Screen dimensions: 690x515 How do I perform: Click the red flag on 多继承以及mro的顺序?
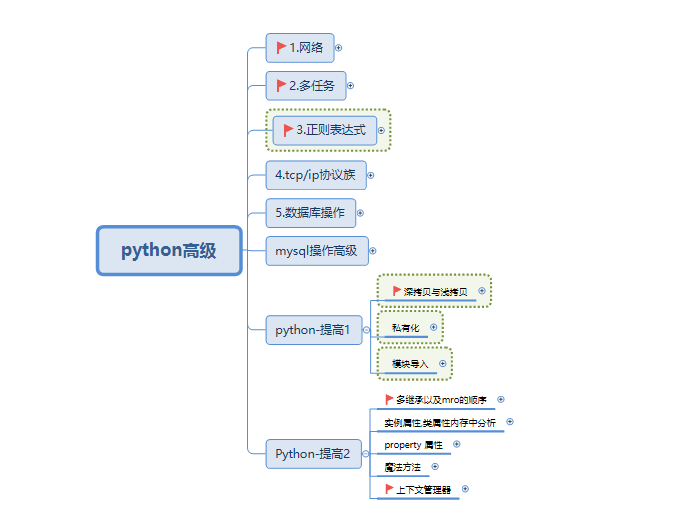tap(389, 399)
